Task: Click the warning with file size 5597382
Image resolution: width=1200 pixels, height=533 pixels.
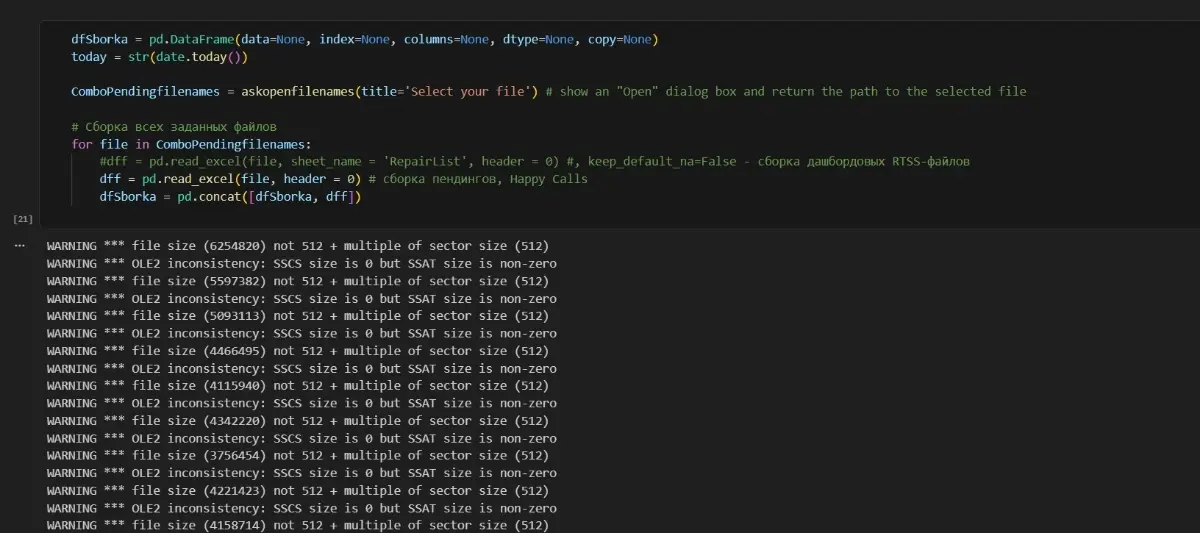Action: coord(297,281)
